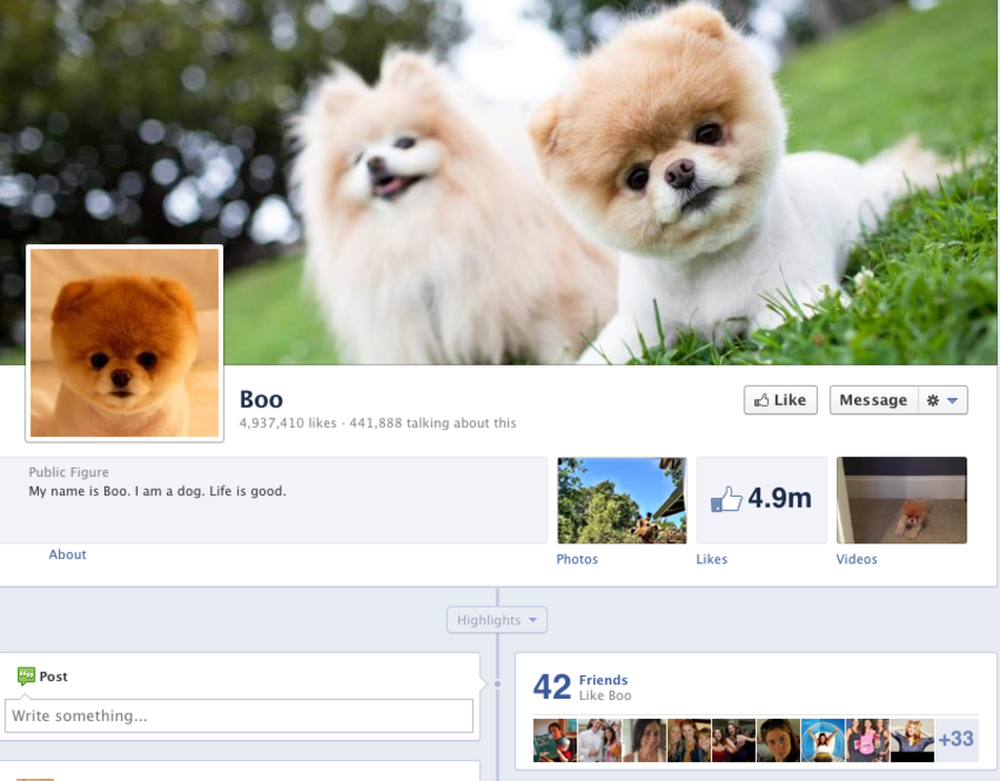1000x781 pixels.
Task: Open the Photos link
Action: pyautogui.click(x=577, y=558)
